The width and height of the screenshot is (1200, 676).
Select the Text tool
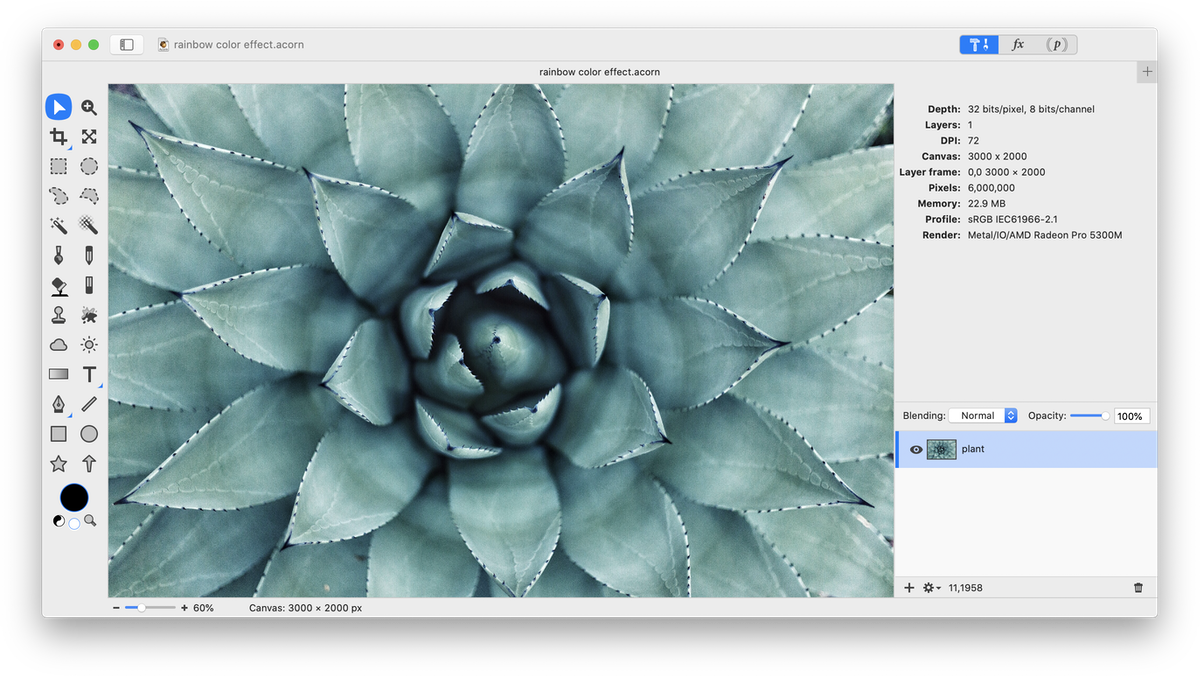click(x=89, y=374)
